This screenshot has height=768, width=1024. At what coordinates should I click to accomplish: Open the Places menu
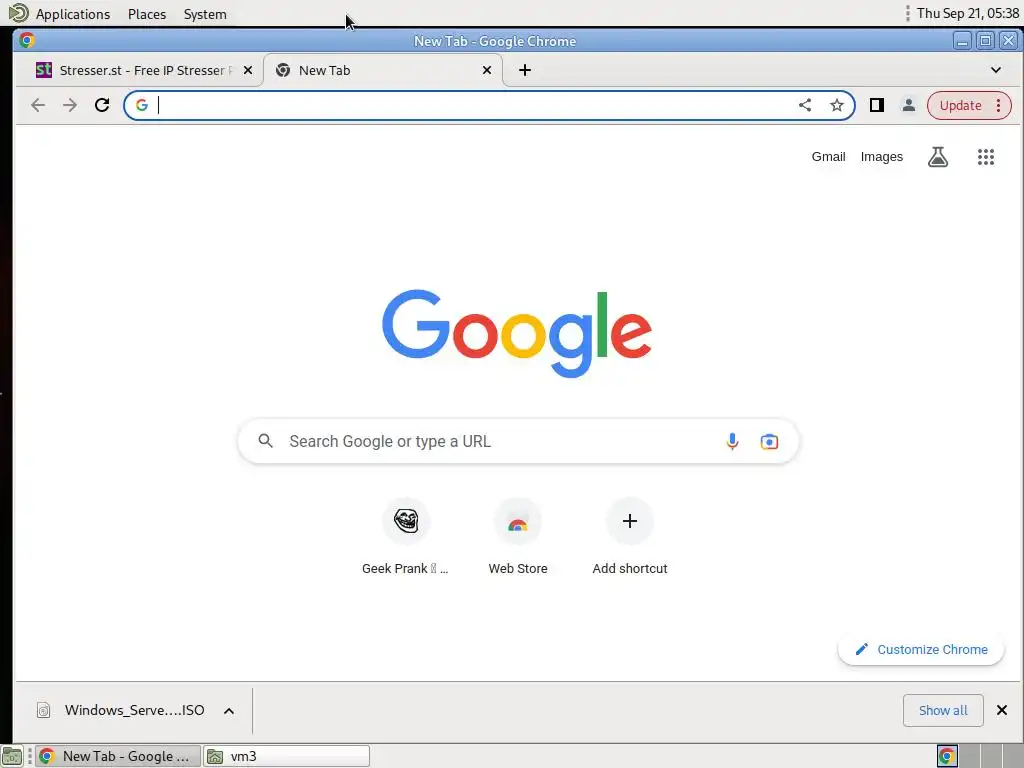(x=147, y=14)
